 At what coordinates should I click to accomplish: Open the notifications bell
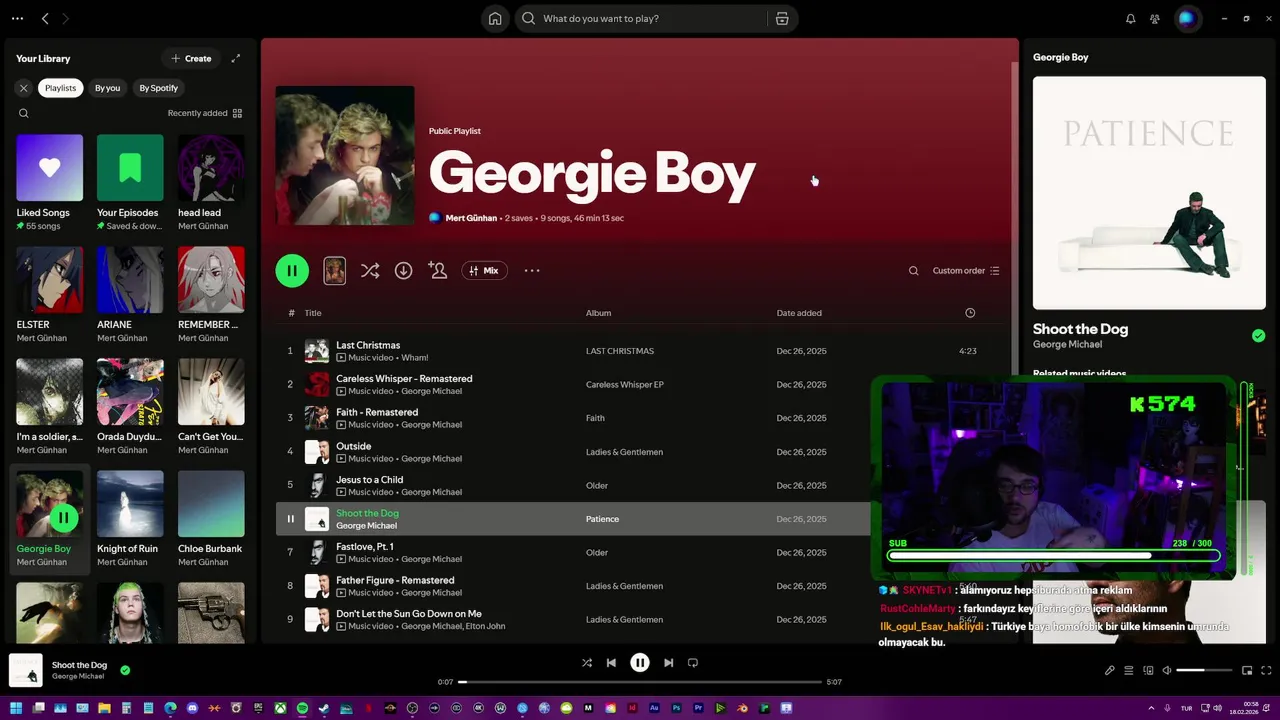pos(1131,18)
